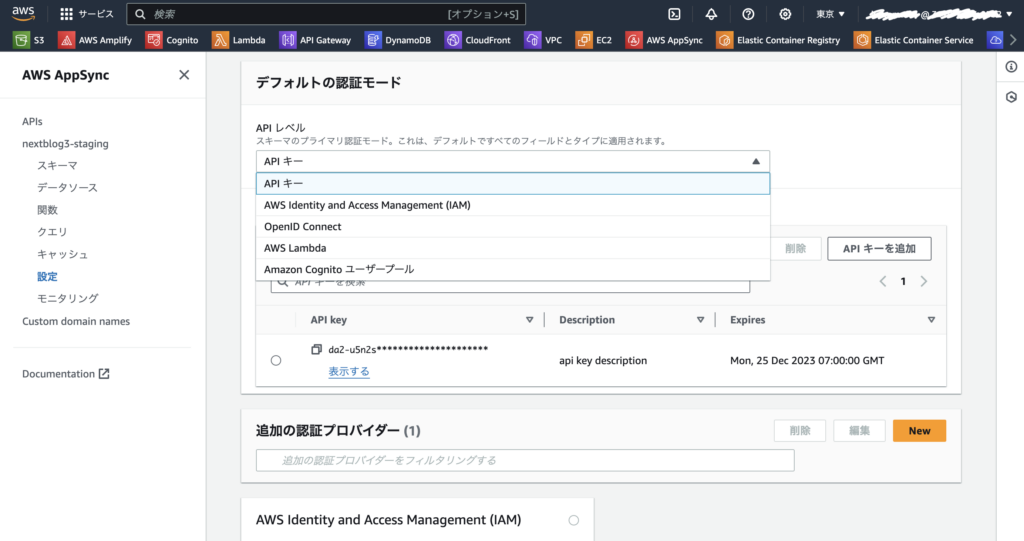The image size is (1024, 541).
Task: Open the Cognito shortcut
Action: 172,40
